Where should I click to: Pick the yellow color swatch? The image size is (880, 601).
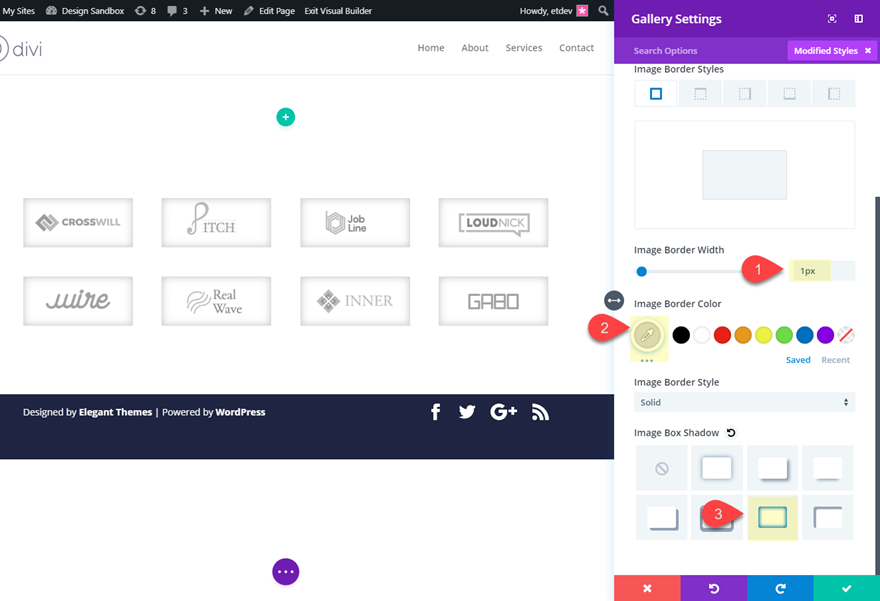point(763,335)
